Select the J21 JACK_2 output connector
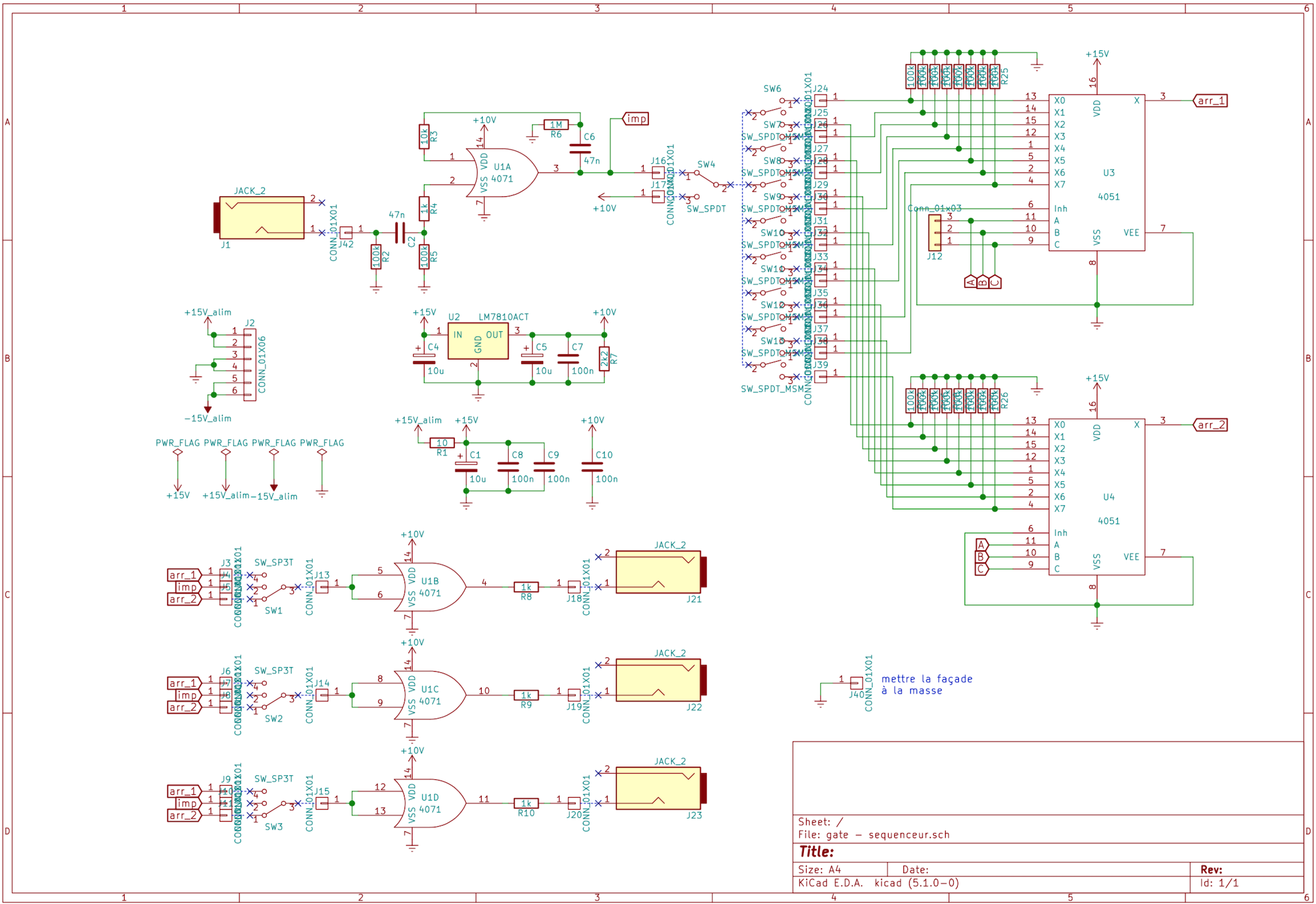 tap(658, 572)
